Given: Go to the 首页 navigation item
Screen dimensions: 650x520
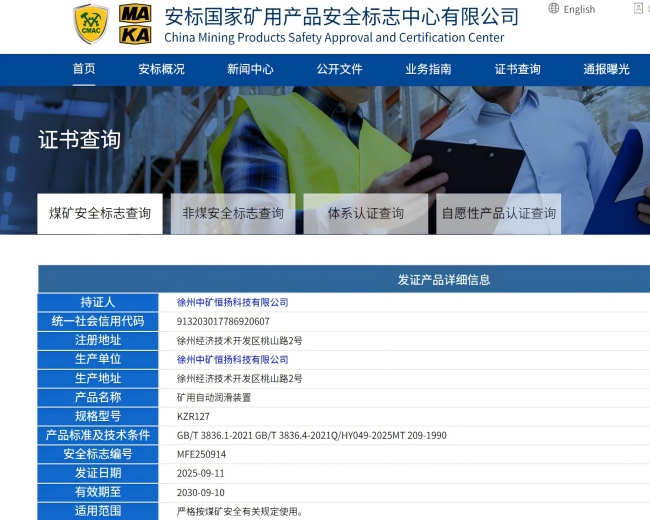Looking at the screenshot, I should (84, 69).
